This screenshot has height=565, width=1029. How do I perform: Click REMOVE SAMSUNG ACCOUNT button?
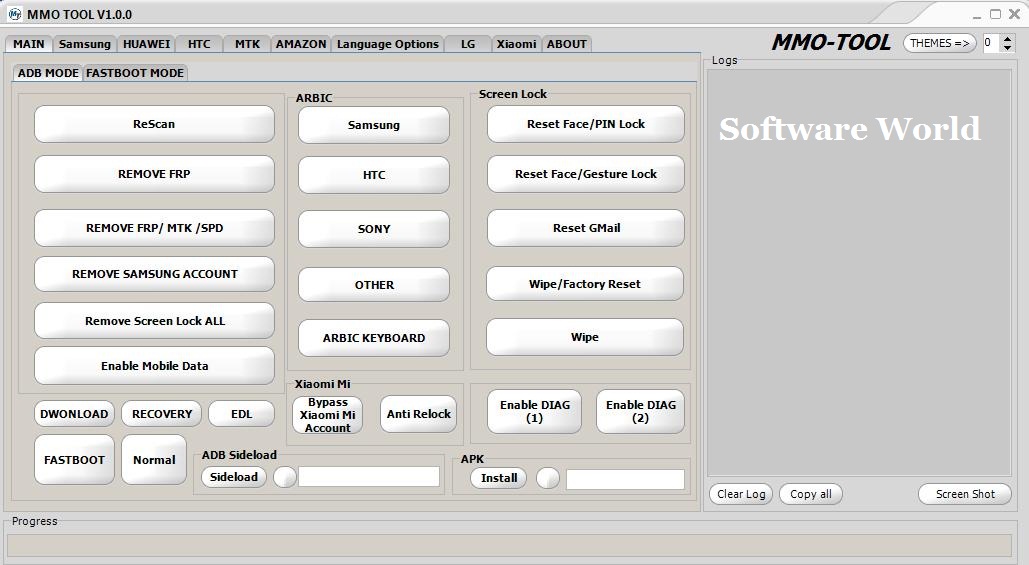pyautogui.click(x=154, y=274)
